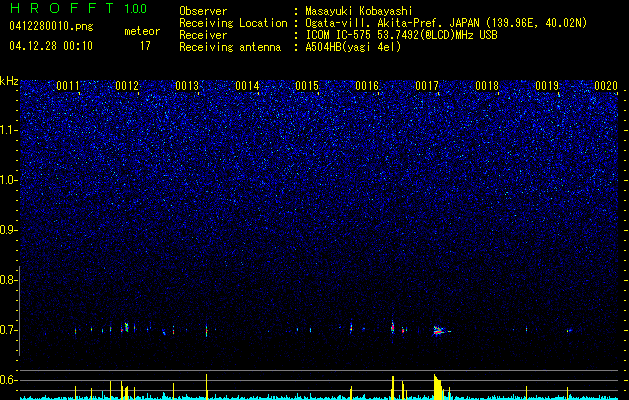
Task: Click the "Receiving antenna" field label
Action: (x=230, y=47)
